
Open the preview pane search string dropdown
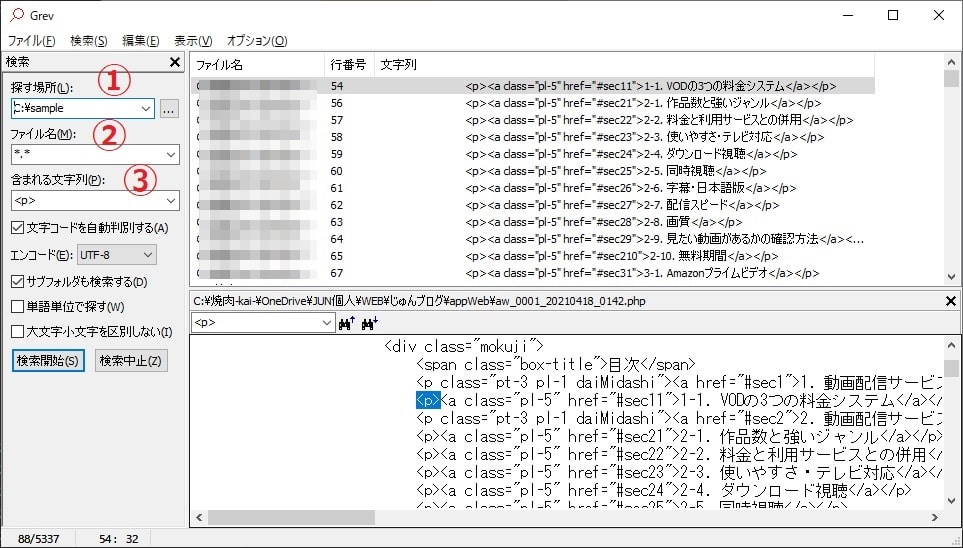(327, 323)
